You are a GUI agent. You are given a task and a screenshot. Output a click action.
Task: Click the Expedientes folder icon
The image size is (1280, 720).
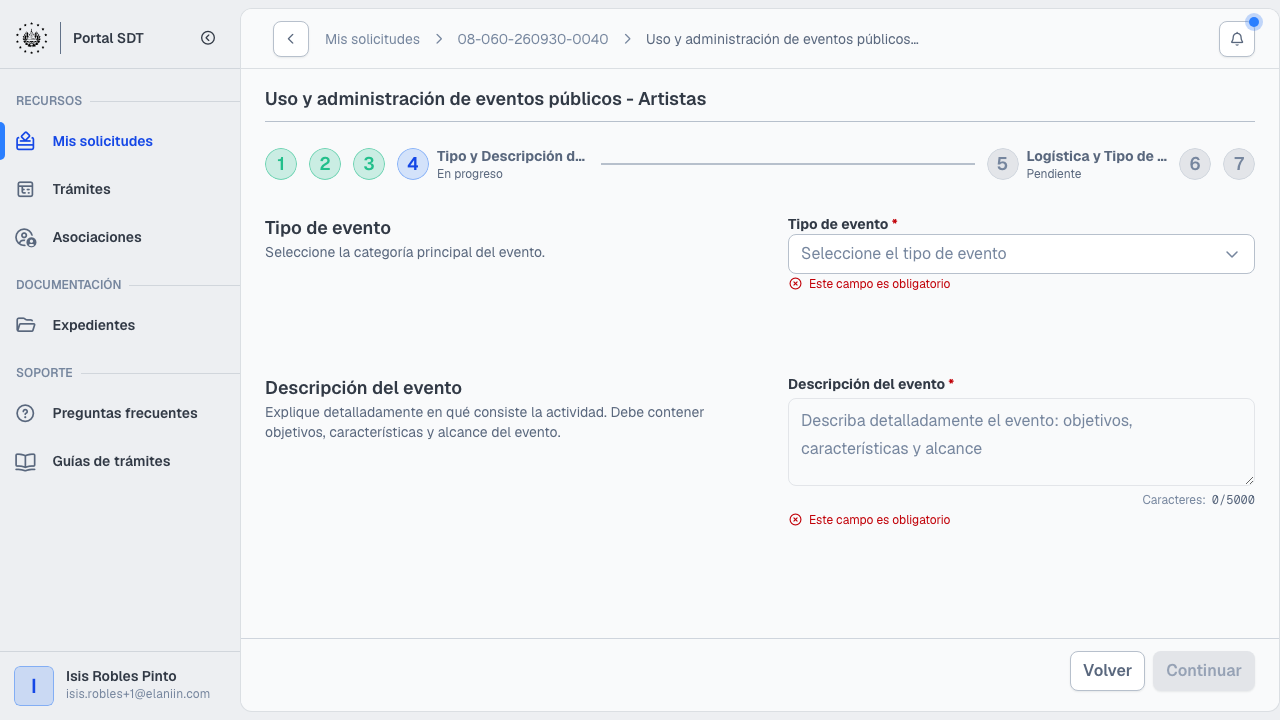coord(26,325)
